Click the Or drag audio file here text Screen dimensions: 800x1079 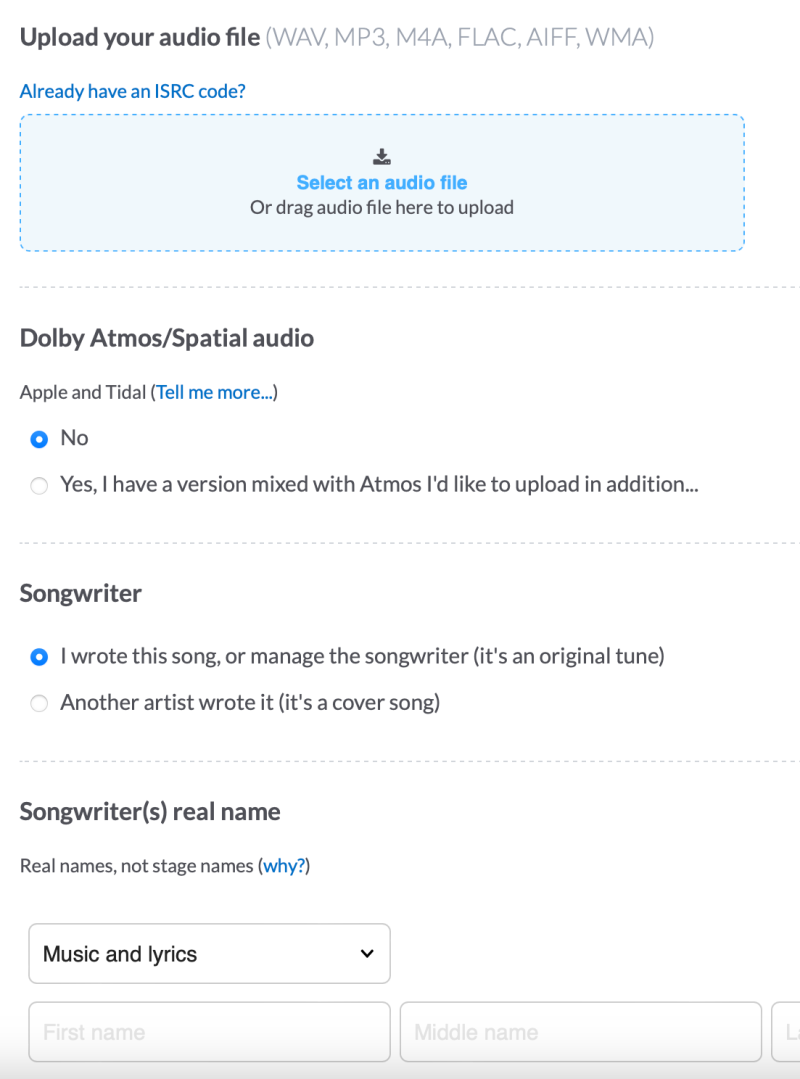click(382, 208)
